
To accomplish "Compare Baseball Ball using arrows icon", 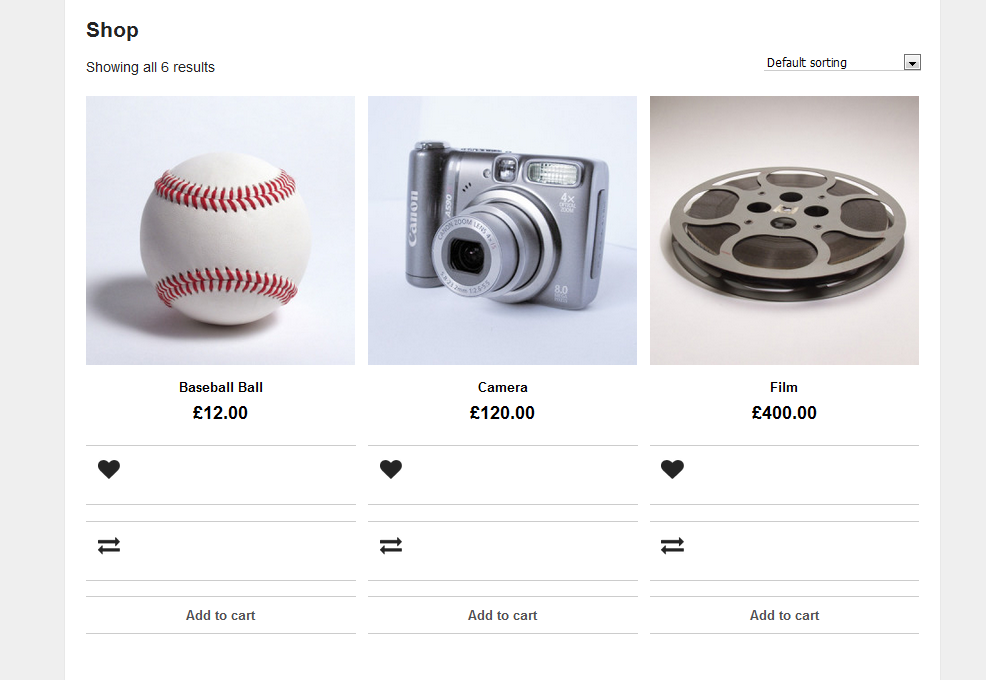I will tap(109, 546).
